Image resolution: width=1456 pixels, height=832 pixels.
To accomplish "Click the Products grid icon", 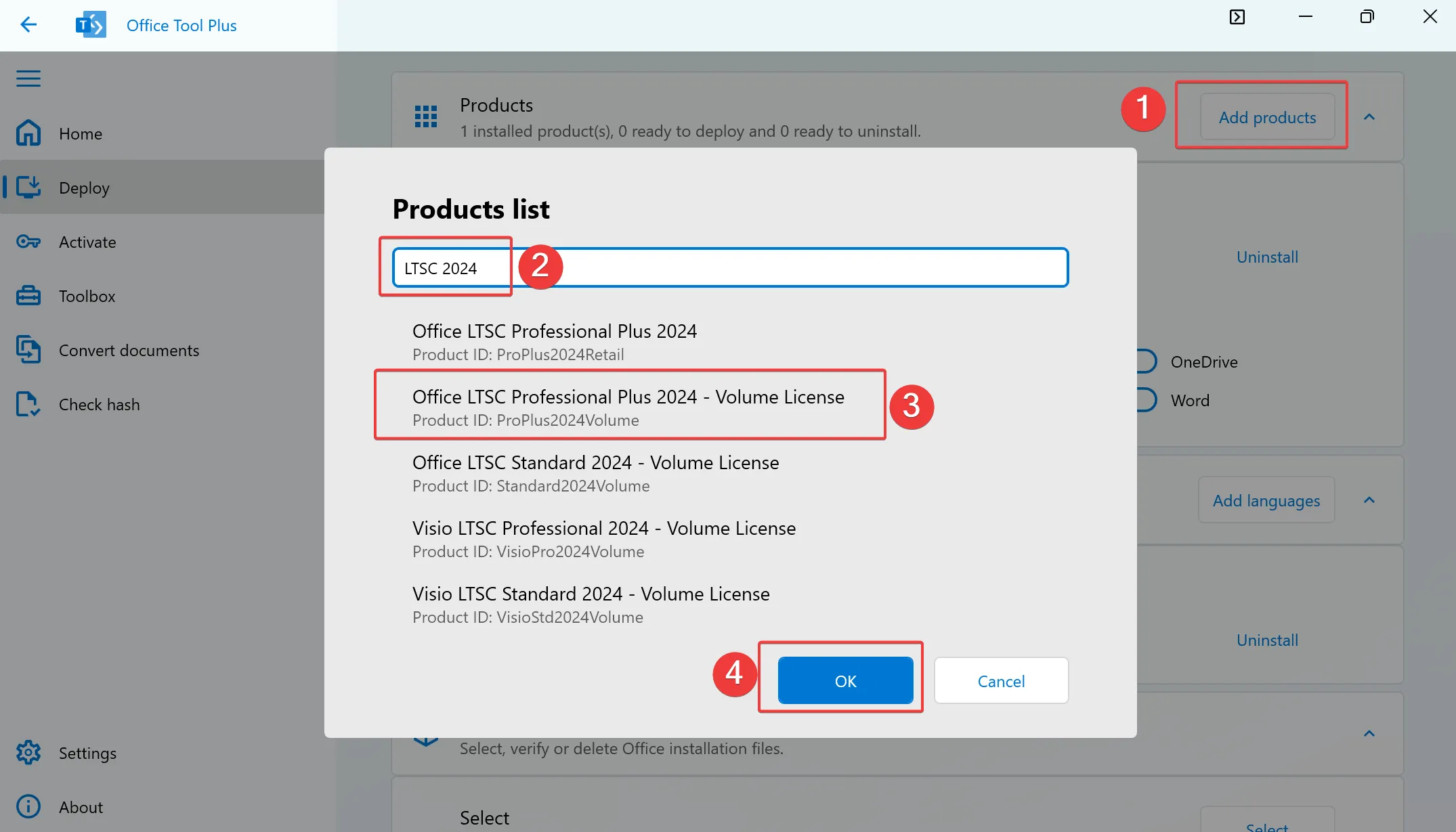I will click(x=425, y=116).
